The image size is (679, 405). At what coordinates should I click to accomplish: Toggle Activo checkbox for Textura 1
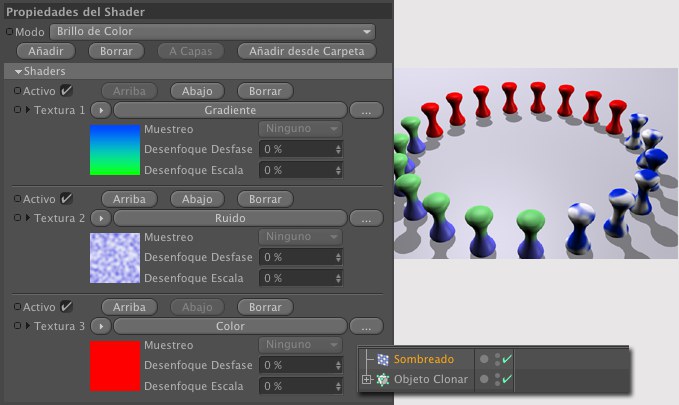pos(66,91)
